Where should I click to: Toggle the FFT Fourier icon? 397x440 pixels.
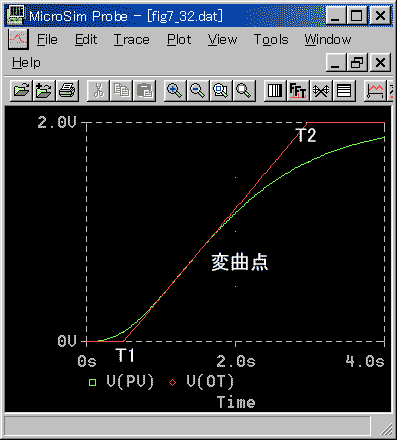point(298,90)
